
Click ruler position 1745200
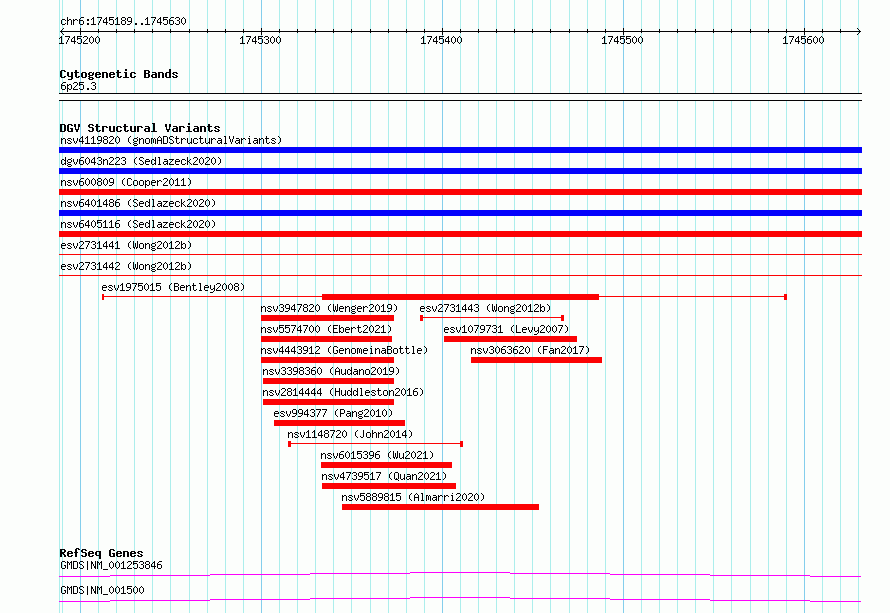(79, 40)
